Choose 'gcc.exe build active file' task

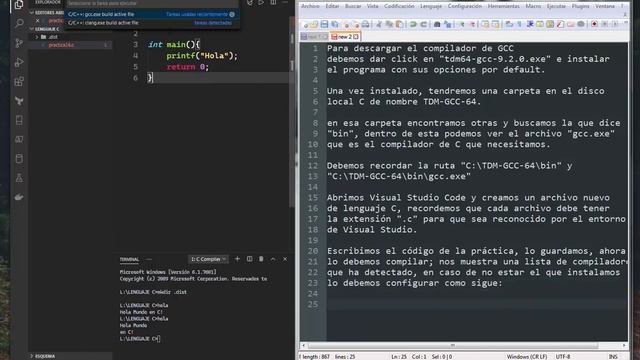tap(151, 14)
